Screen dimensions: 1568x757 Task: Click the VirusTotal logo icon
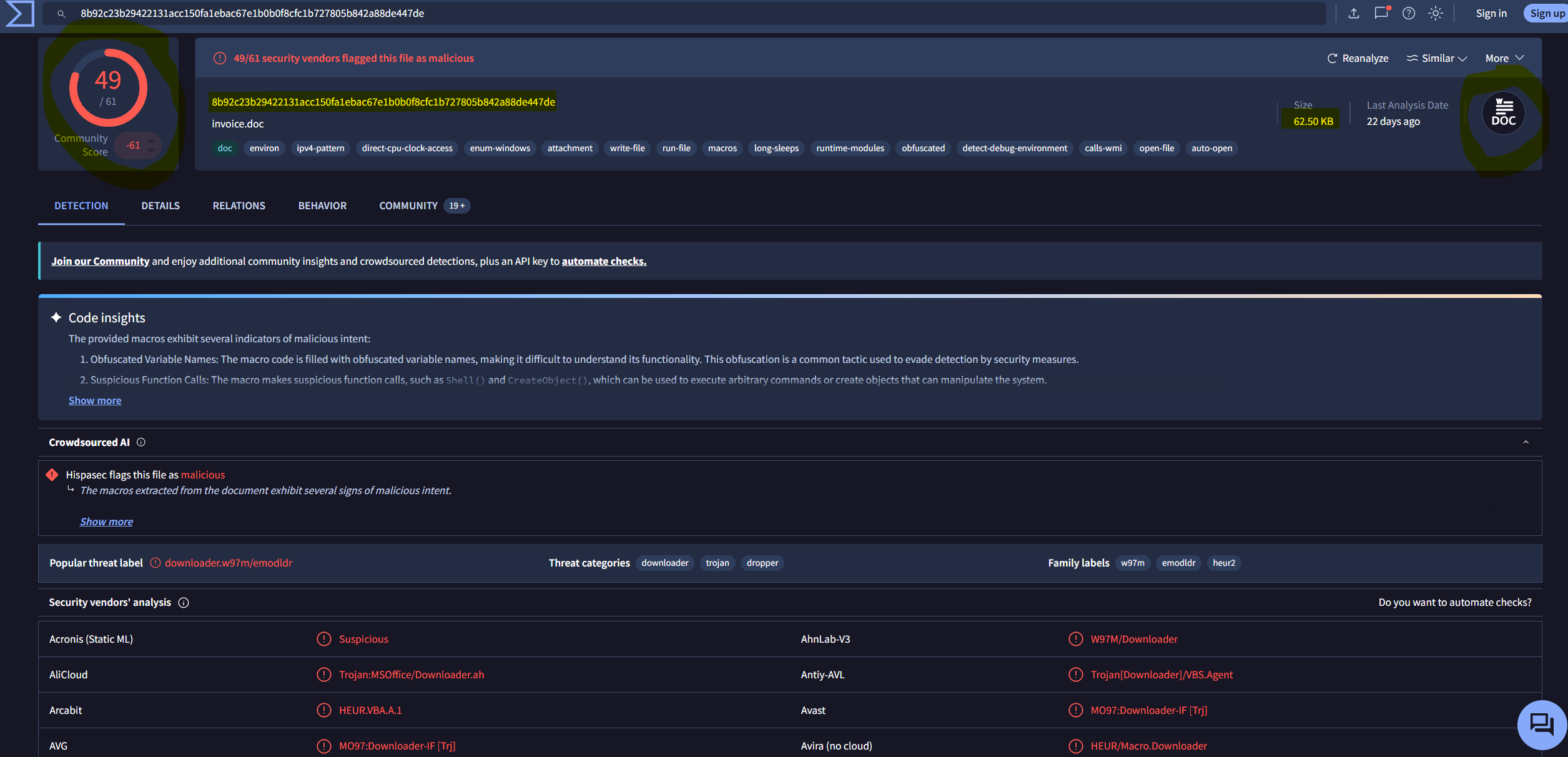coord(19,13)
